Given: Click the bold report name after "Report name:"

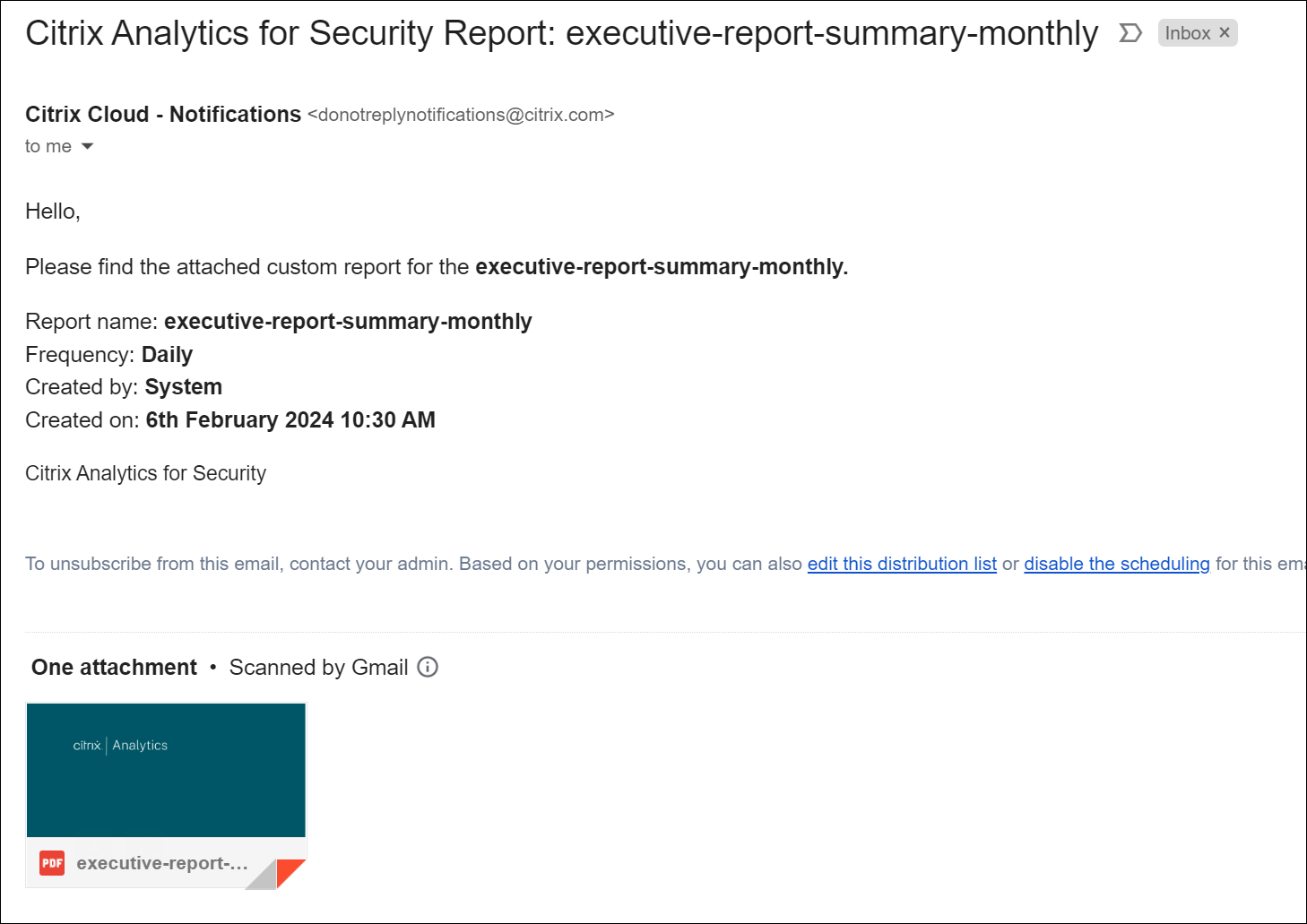Looking at the screenshot, I should tap(348, 321).
